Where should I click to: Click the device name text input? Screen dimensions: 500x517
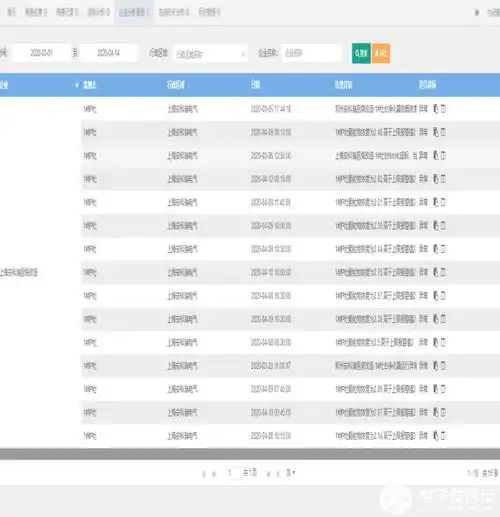click(312, 53)
